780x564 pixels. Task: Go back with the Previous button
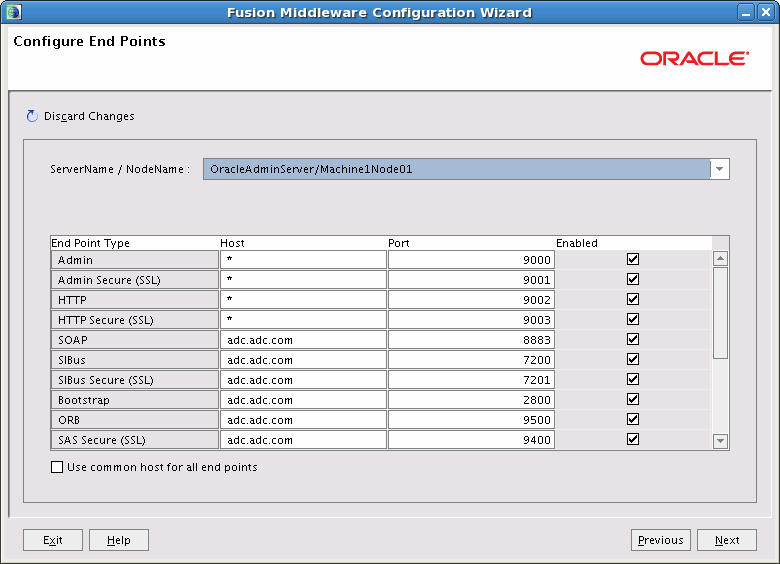(x=661, y=540)
